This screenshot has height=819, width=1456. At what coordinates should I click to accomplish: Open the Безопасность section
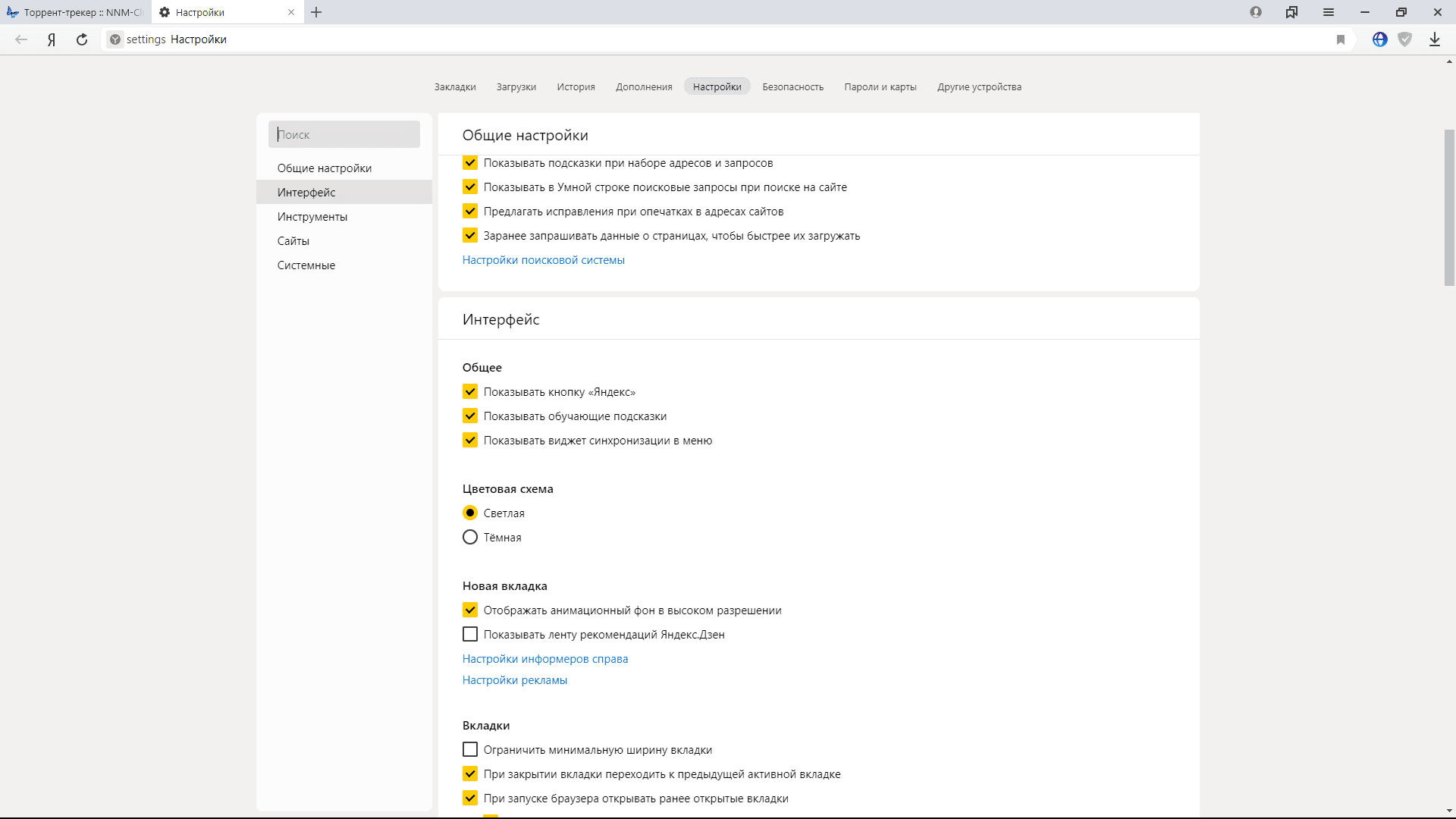pyautogui.click(x=793, y=86)
